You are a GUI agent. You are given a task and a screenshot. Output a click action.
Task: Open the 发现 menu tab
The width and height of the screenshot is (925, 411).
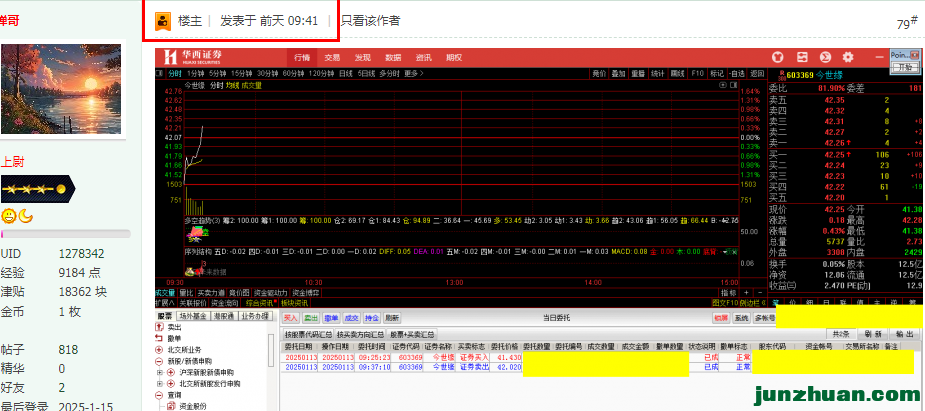pyautogui.click(x=363, y=57)
